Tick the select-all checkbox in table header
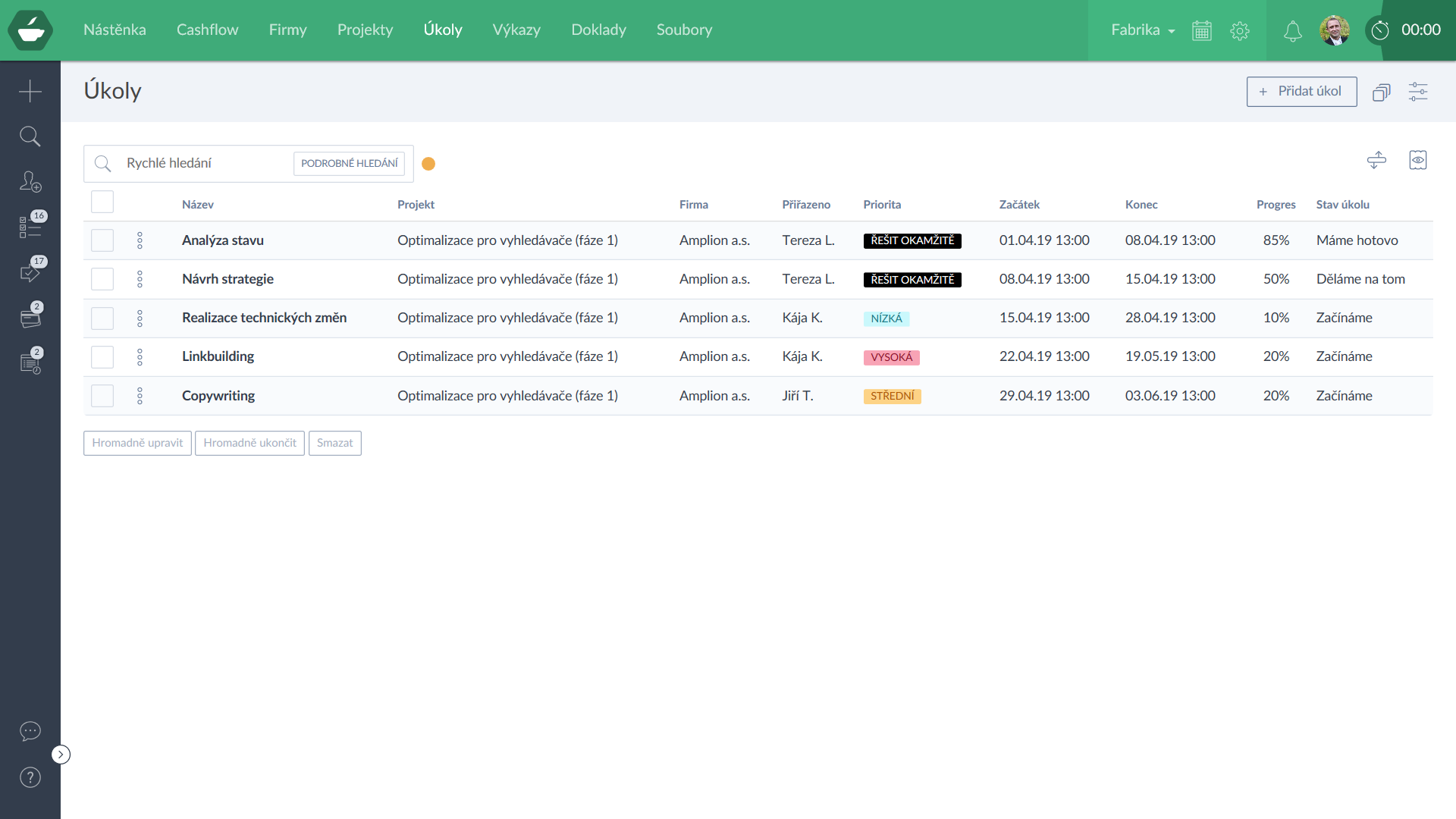 tap(102, 202)
